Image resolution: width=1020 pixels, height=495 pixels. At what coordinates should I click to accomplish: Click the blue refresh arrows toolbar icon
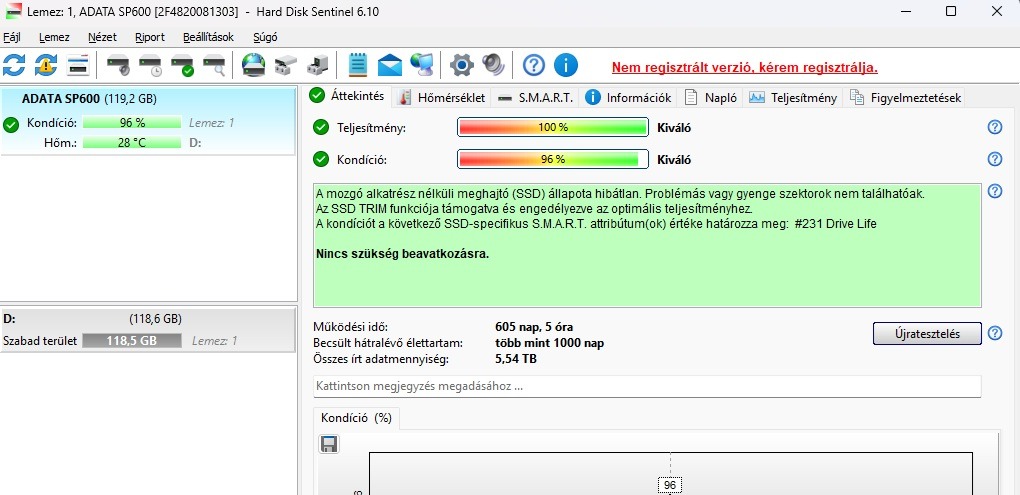click(14, 65)
